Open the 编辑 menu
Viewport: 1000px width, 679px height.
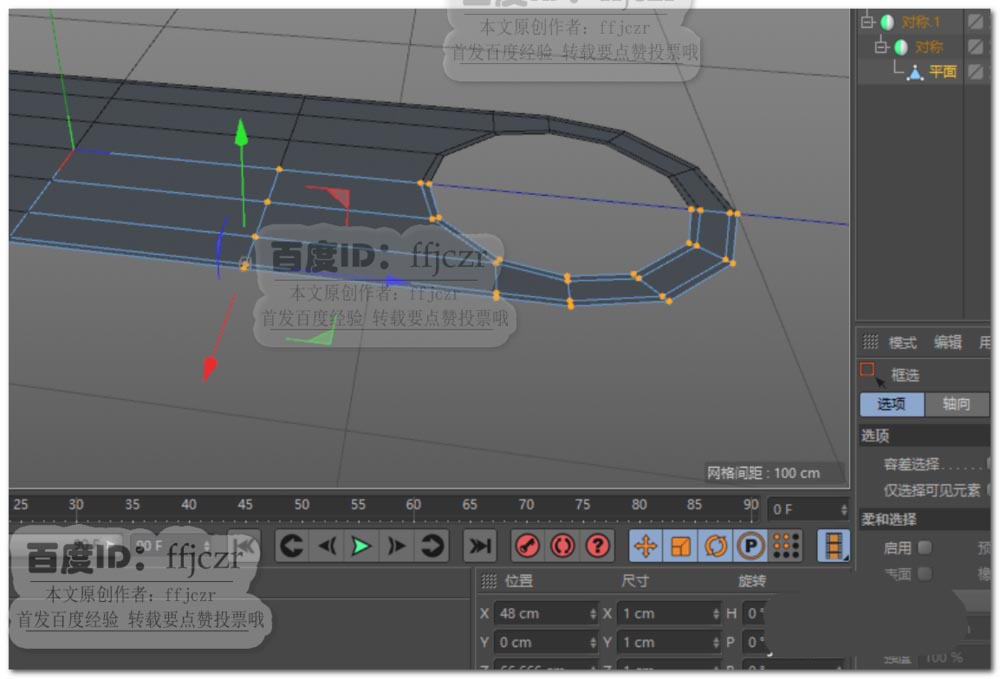[x=948, y=342]
